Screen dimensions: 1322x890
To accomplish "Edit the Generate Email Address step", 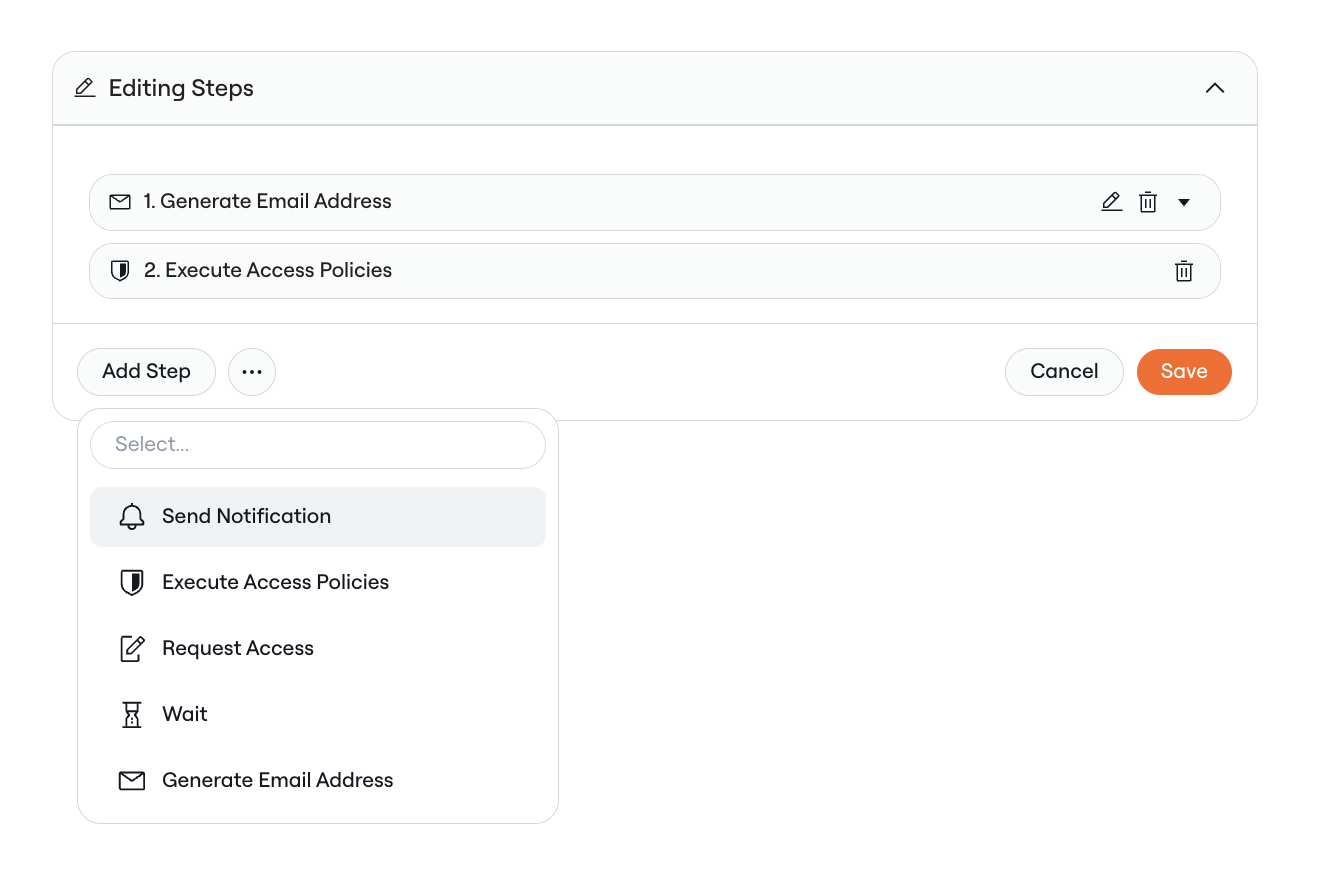I will 1111,202.
